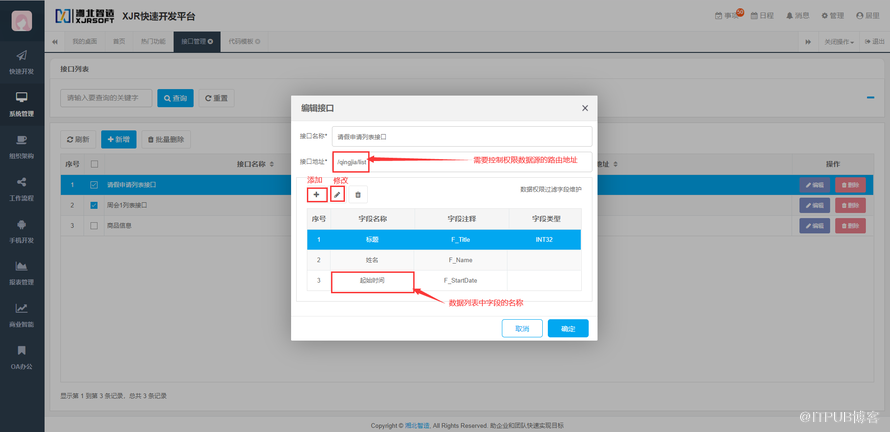This screenshot has width=890, height=432.
Task: Switch to the 接口管理 tab
Action: (197, 42)
